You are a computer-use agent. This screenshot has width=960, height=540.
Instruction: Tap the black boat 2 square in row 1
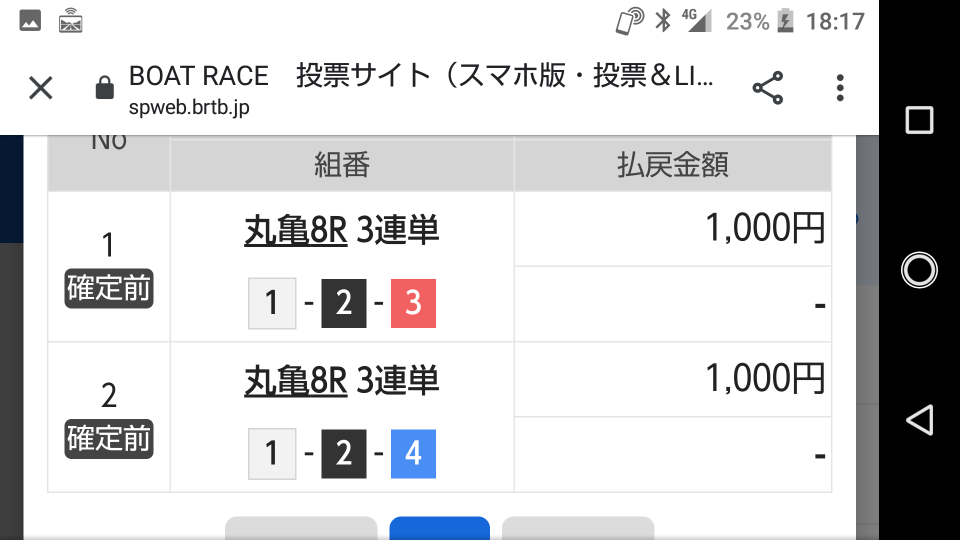coord(344,304)
